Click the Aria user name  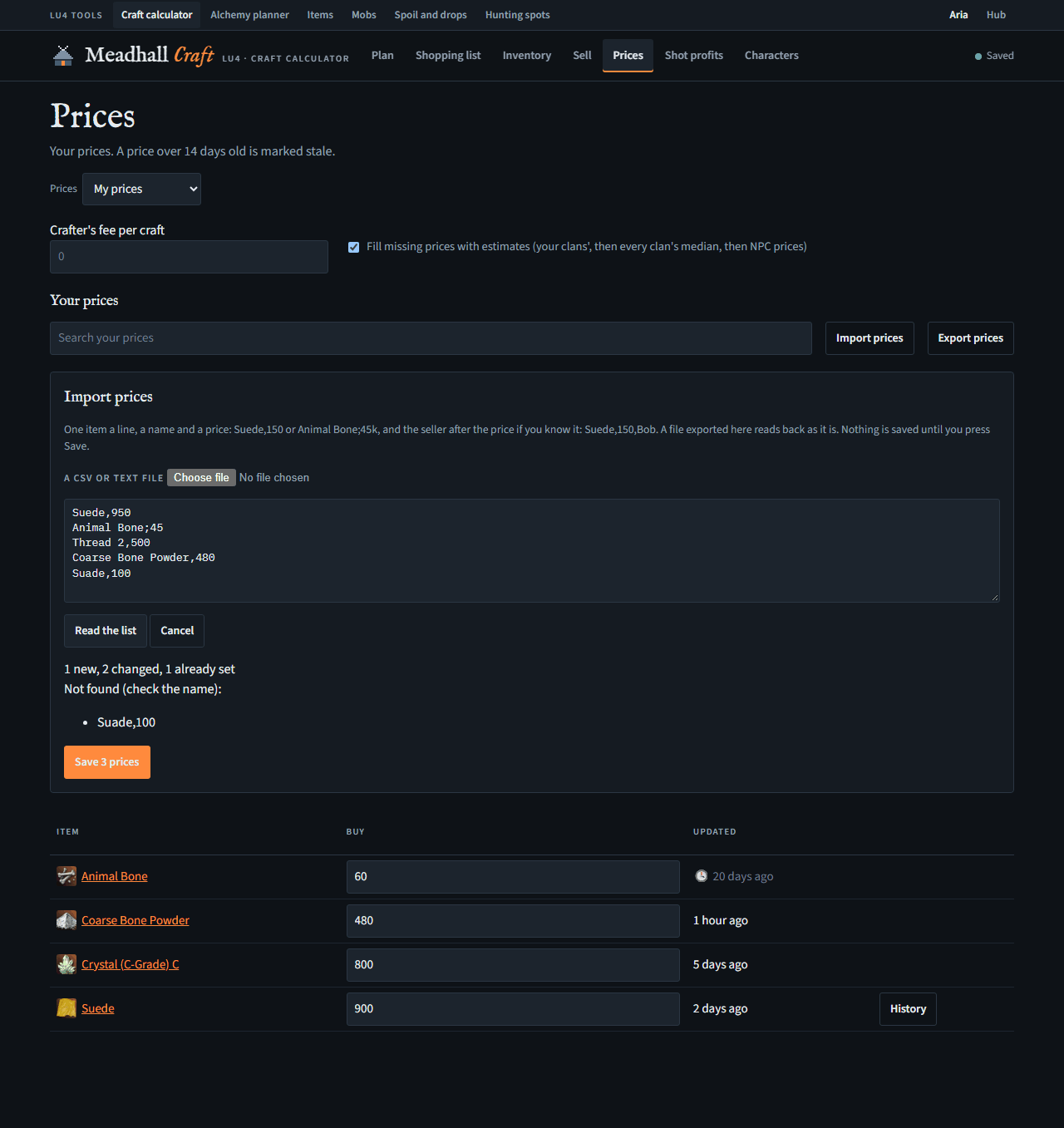(x=958, y=15)
